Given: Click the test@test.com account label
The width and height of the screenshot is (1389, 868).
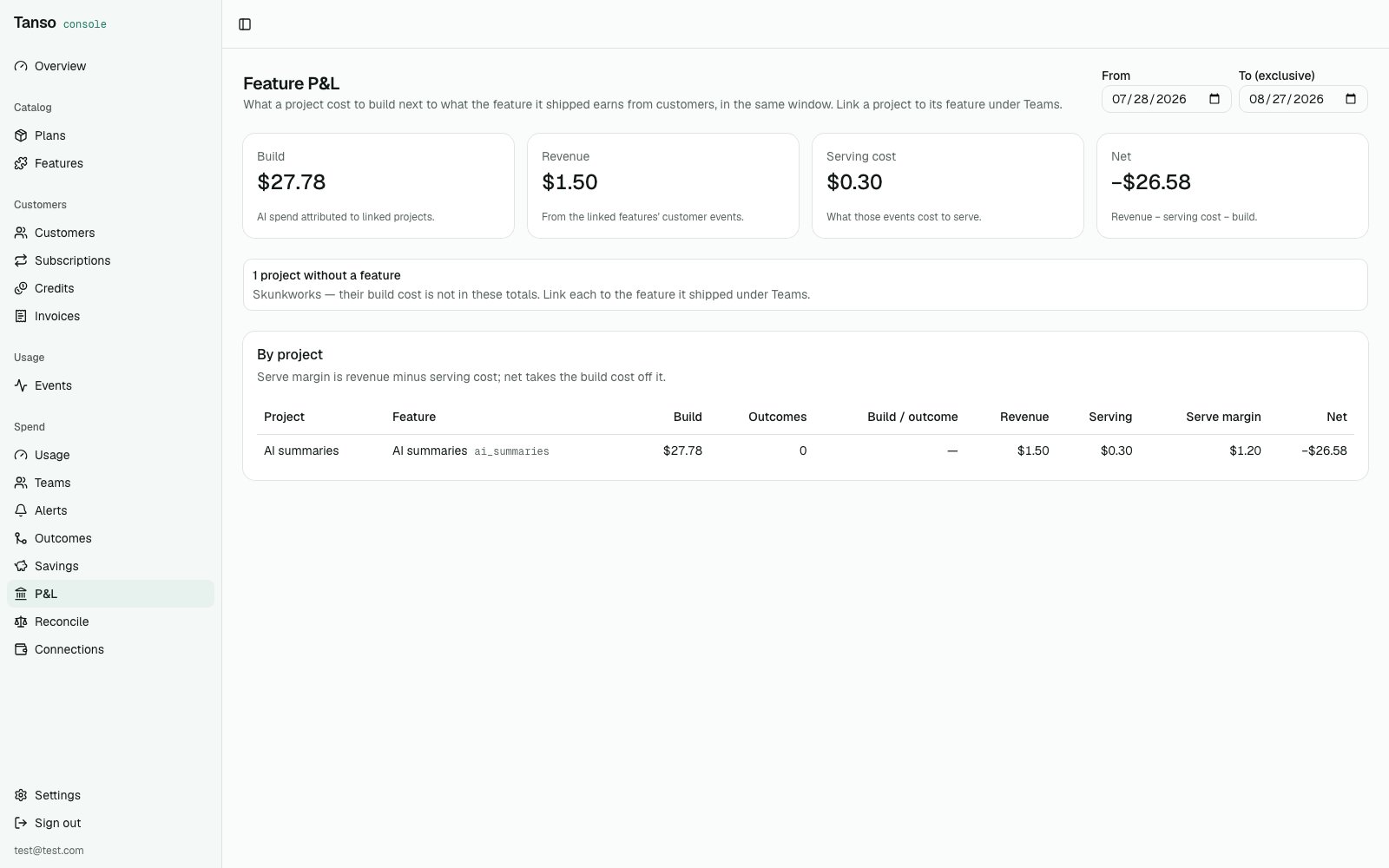Looking at the screenshot, I should pyautogui.click(x=49, y=851).
